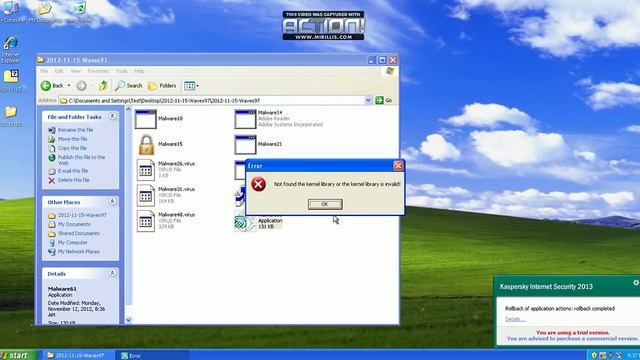Collapse the Details panel
The height and width of the screenshot is (360, 640).
(x=112, y=273)
